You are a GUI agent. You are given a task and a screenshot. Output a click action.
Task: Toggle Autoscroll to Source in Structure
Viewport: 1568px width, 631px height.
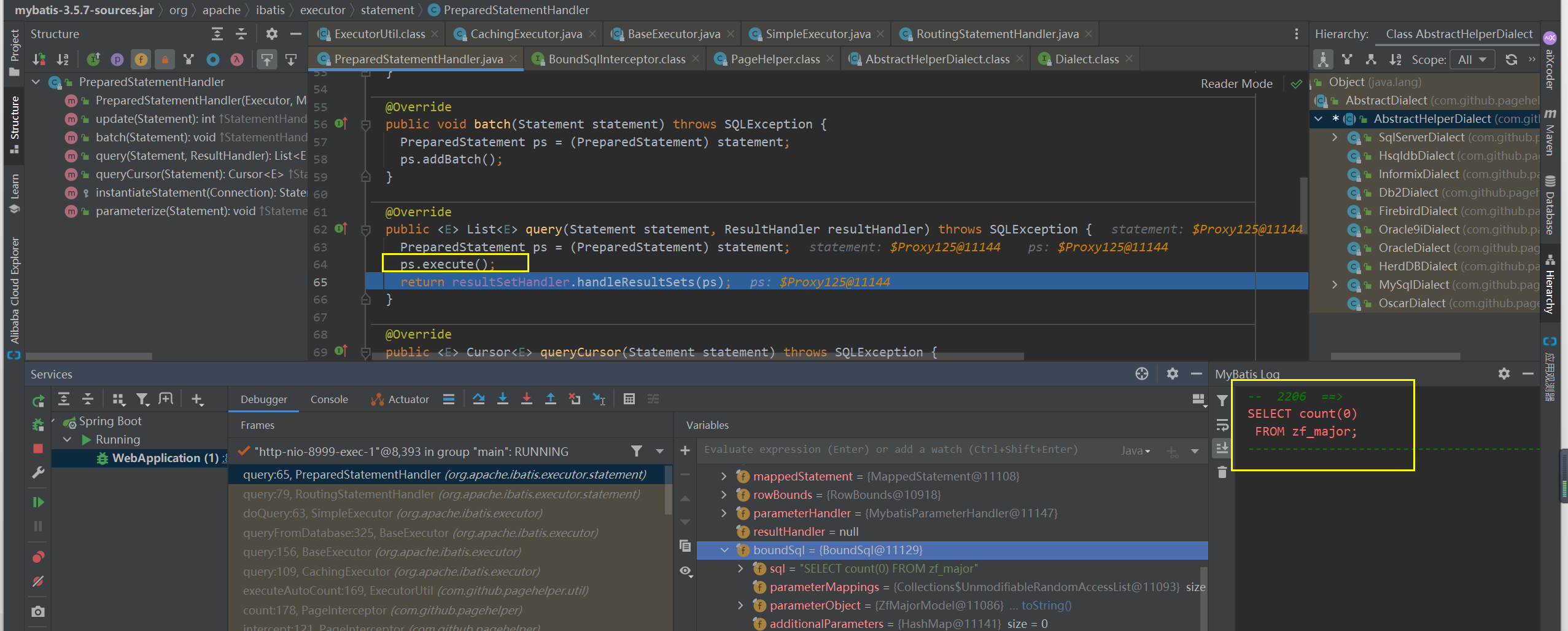(266, 60)
